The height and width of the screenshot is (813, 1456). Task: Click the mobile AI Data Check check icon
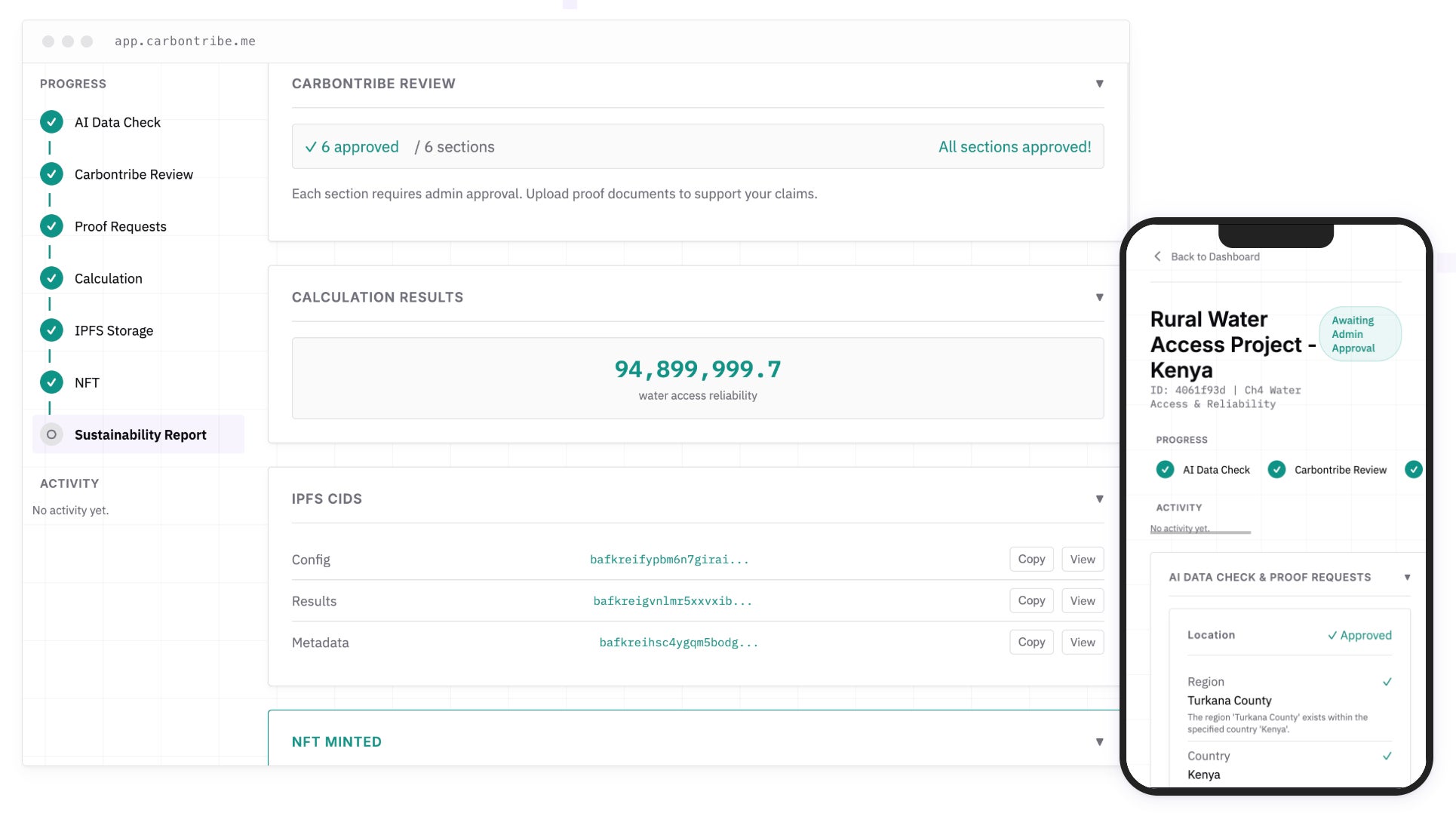1165,469
